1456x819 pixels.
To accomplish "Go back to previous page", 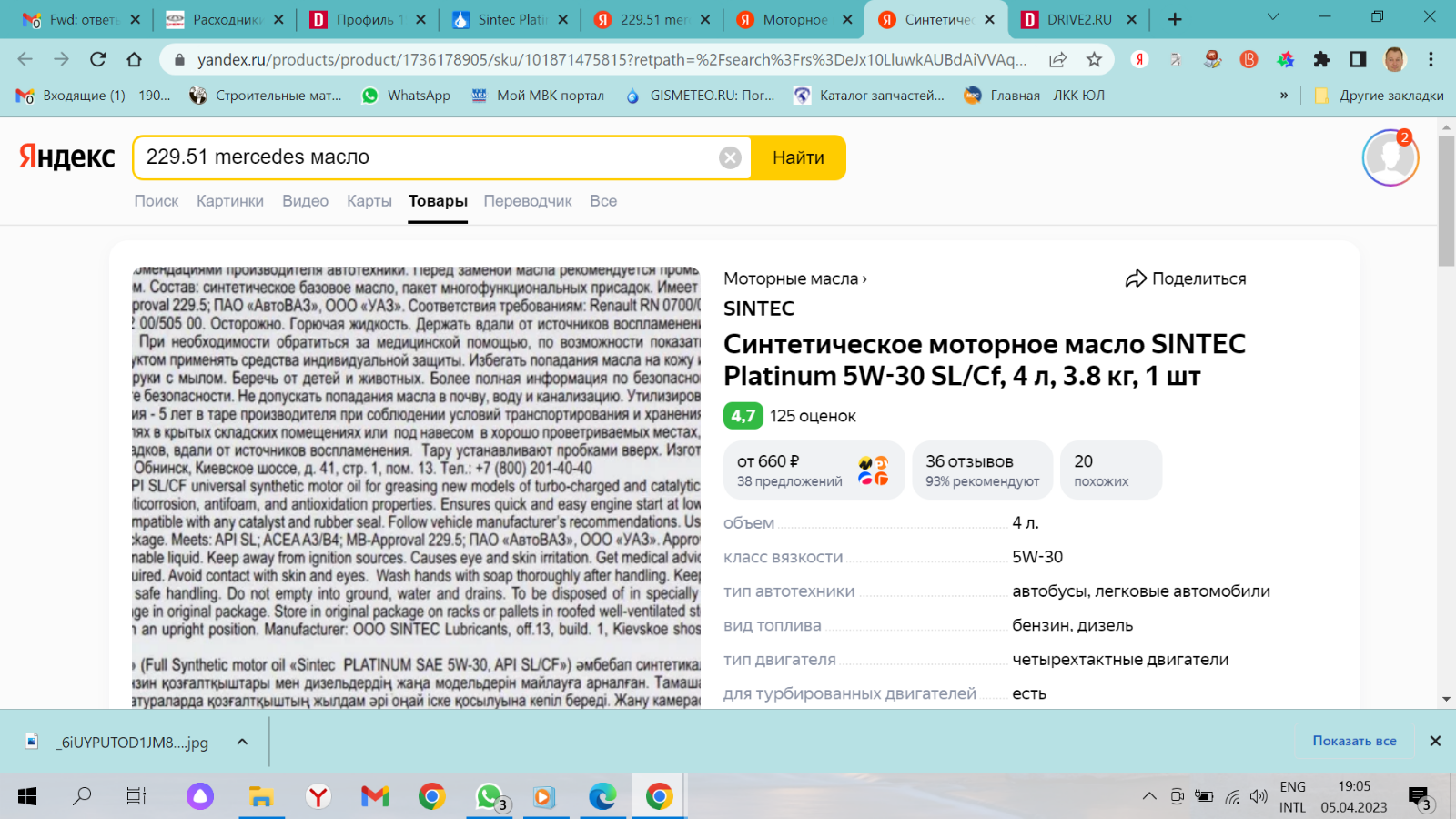I will click(x=25, y=59).
